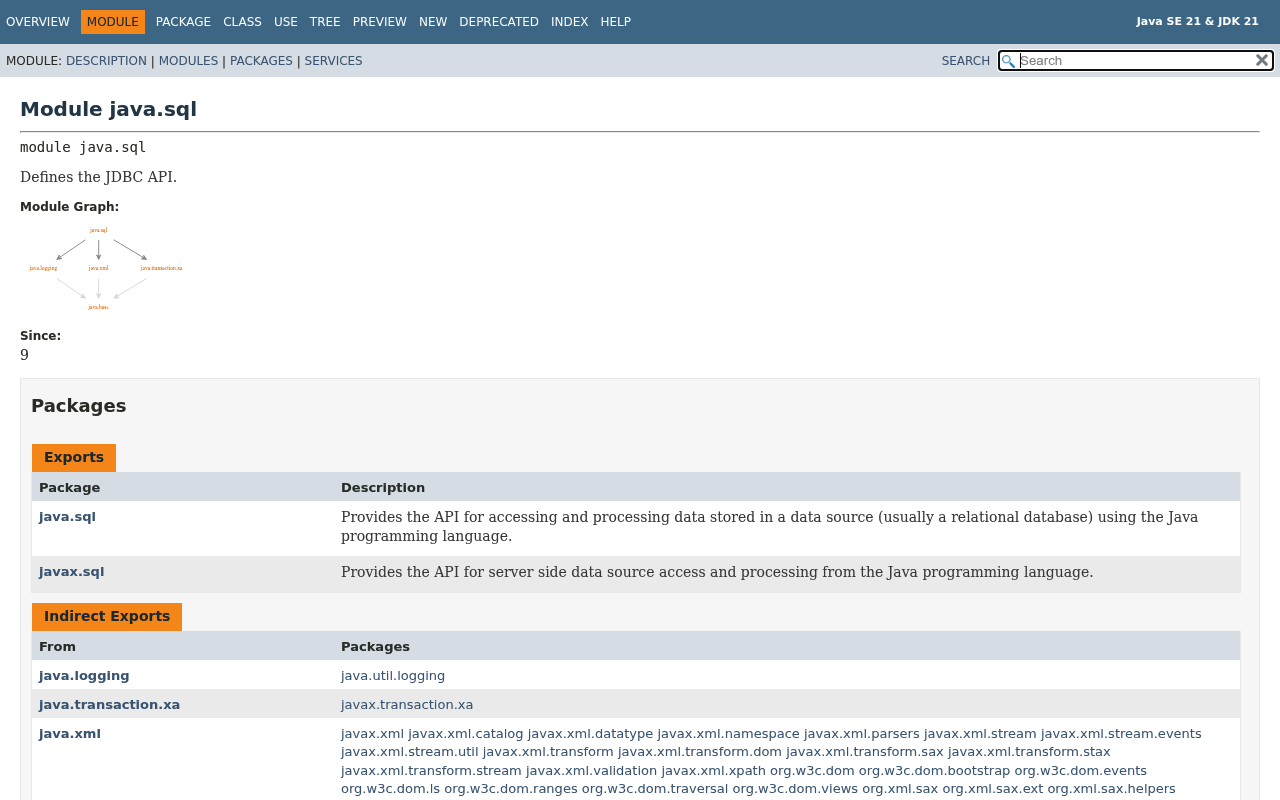Click the javax.sql description text about server side

(717, 572)
